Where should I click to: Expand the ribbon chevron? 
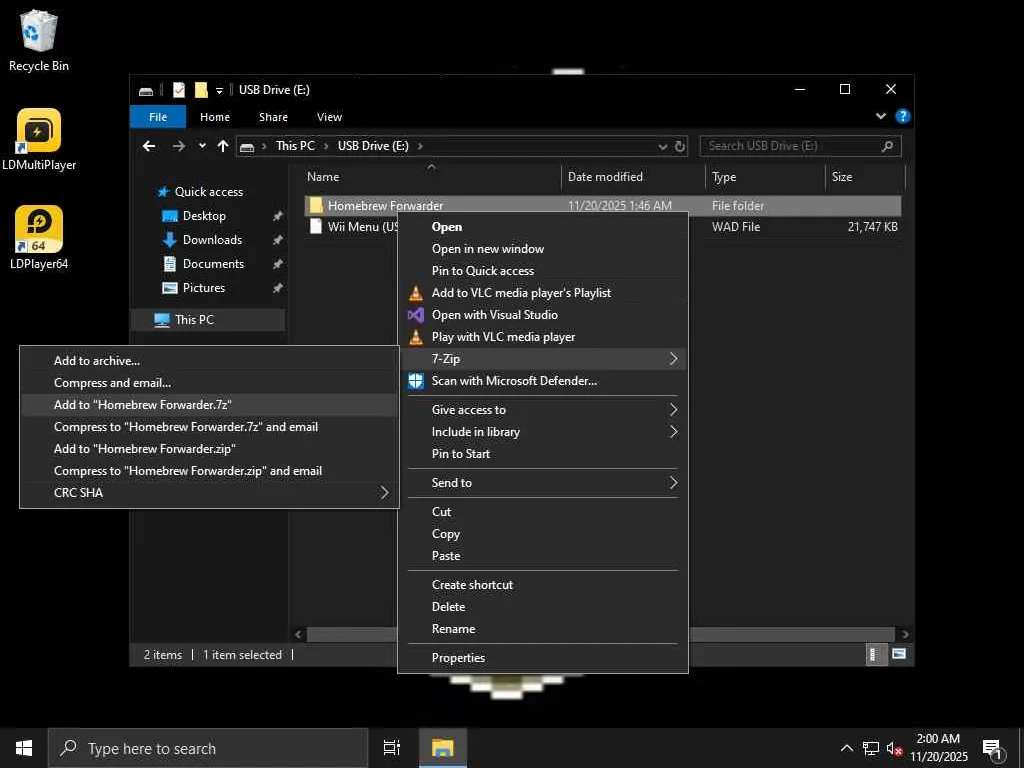coord(881,116)
